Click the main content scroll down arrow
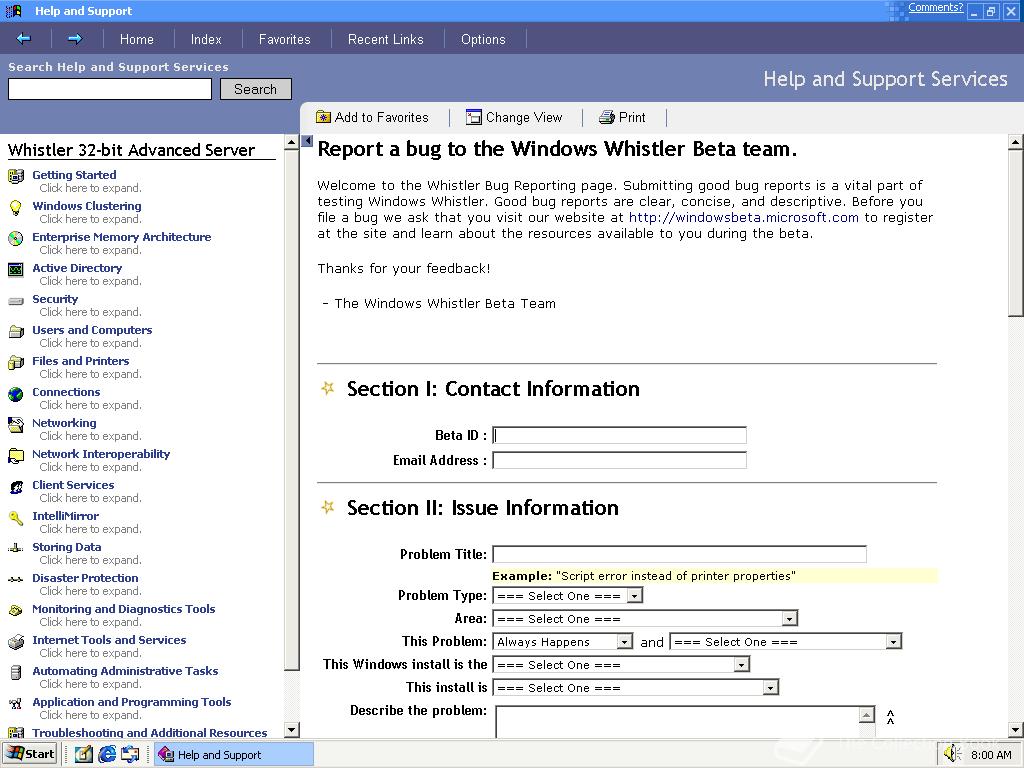 (1016, 729)
